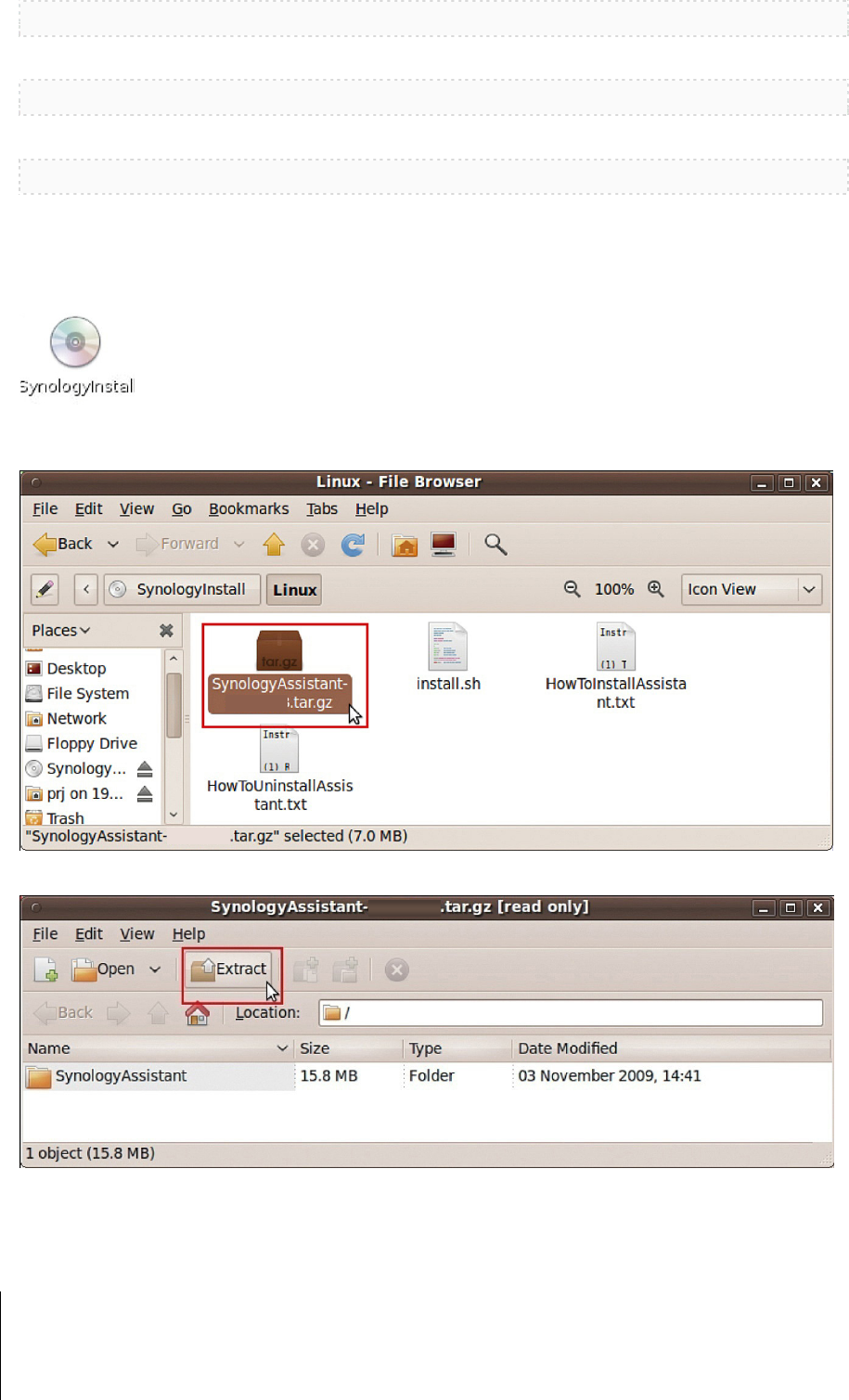Select Trash in Places sidebar

(x=55, y=817)
